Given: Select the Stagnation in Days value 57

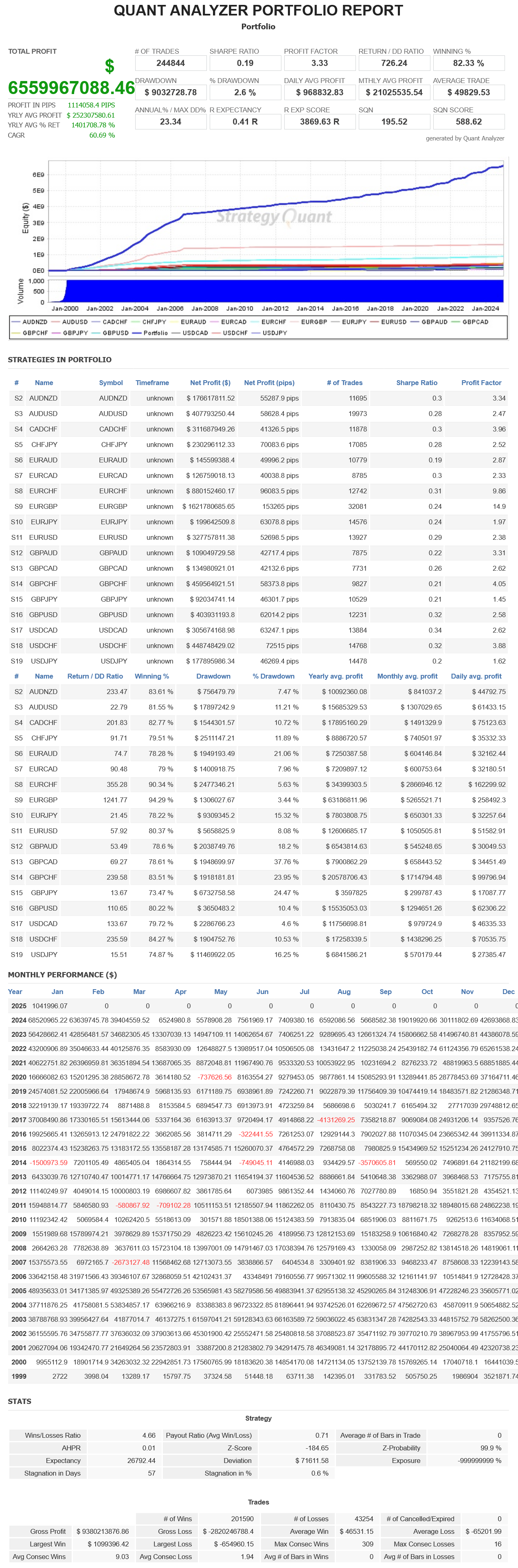Looking at the screenshot, I should pos(151,1473).
